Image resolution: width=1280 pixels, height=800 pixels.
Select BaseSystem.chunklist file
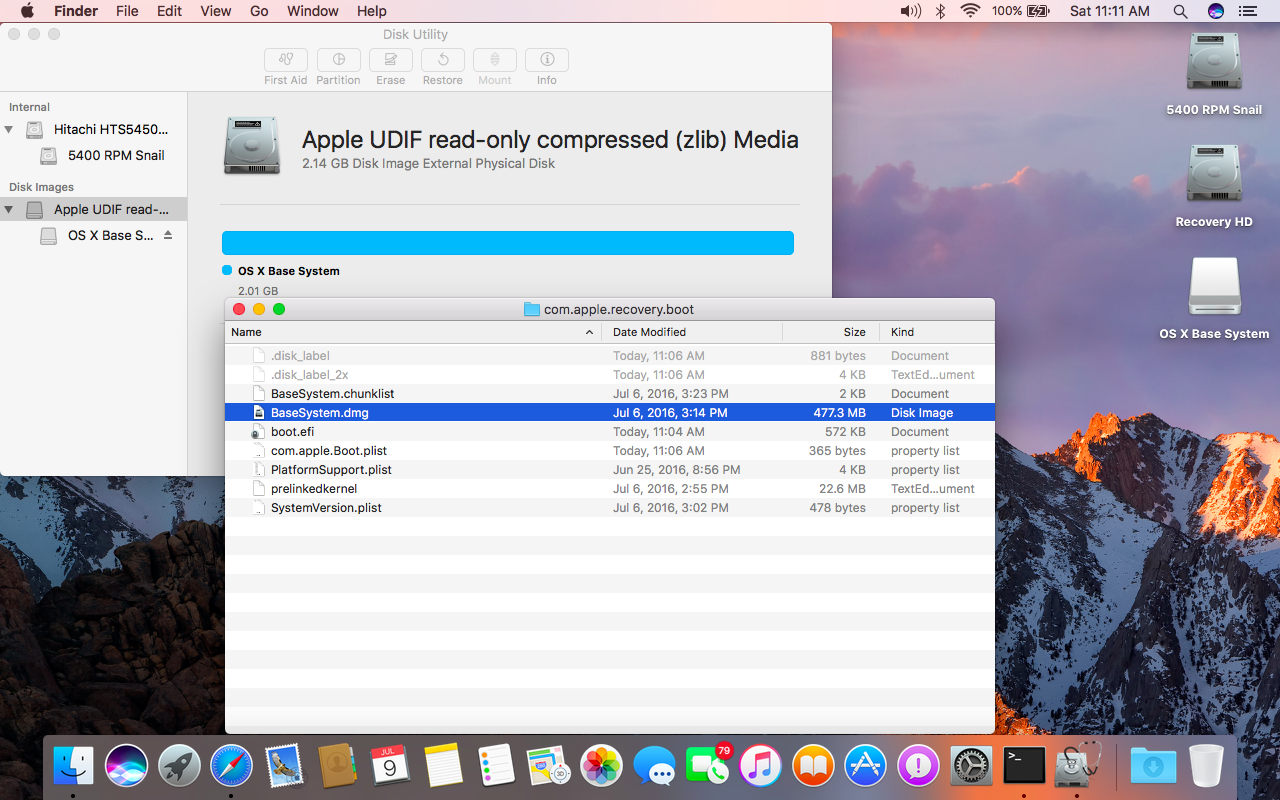pyautogui.click(x=610, y=394)
